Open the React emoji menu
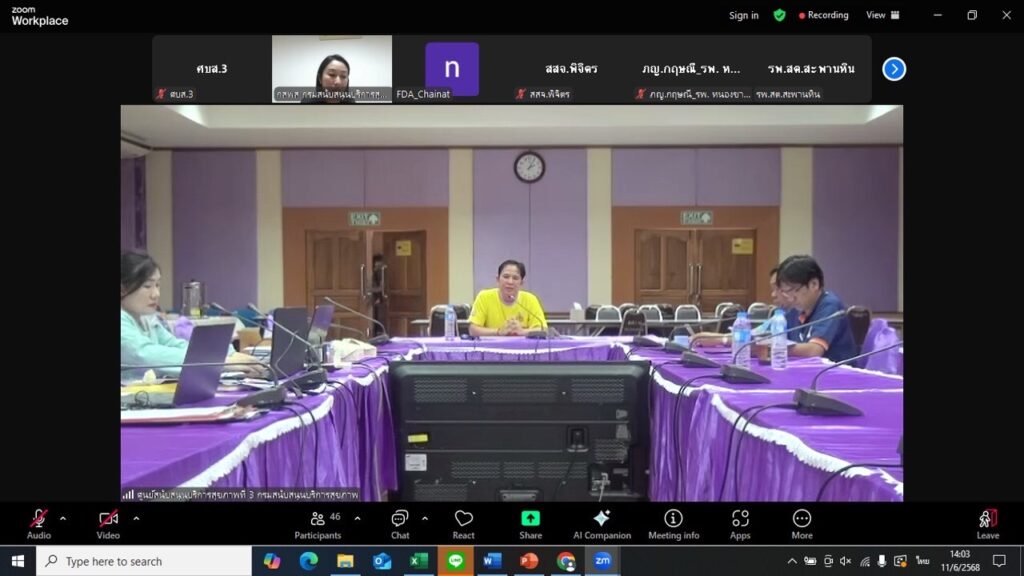 point(463,523)
